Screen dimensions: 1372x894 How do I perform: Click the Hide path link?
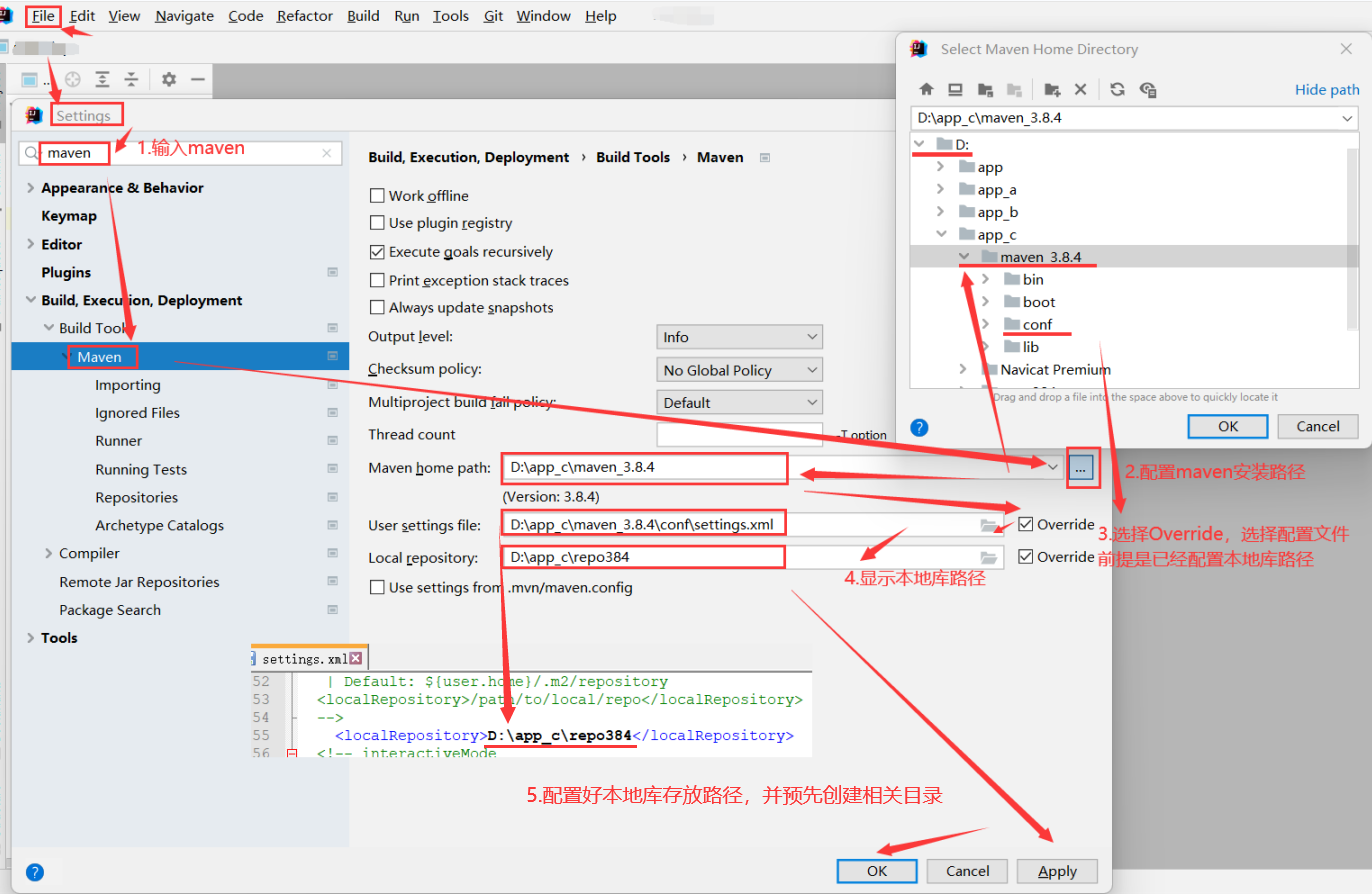click(1327, 89)
